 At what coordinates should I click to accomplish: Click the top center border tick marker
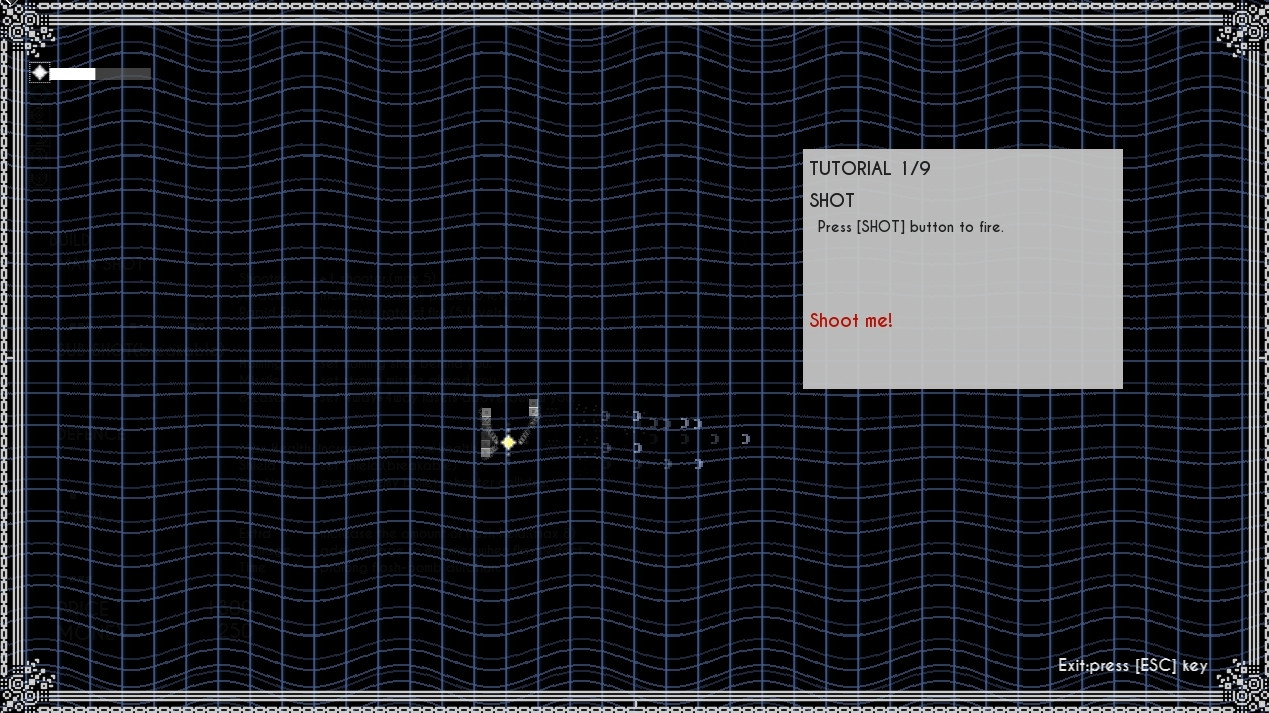click(635, 8)
